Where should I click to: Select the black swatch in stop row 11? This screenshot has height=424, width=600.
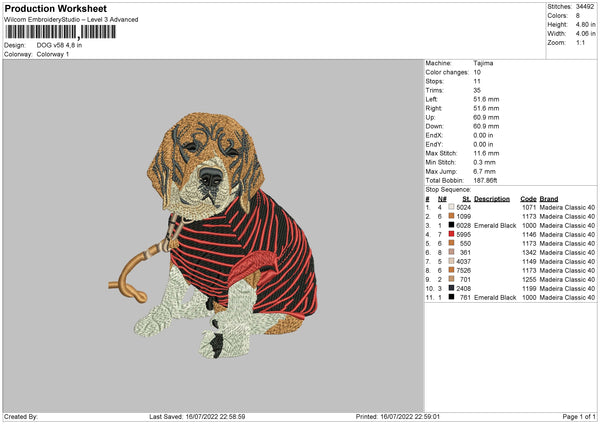[451, 297]
